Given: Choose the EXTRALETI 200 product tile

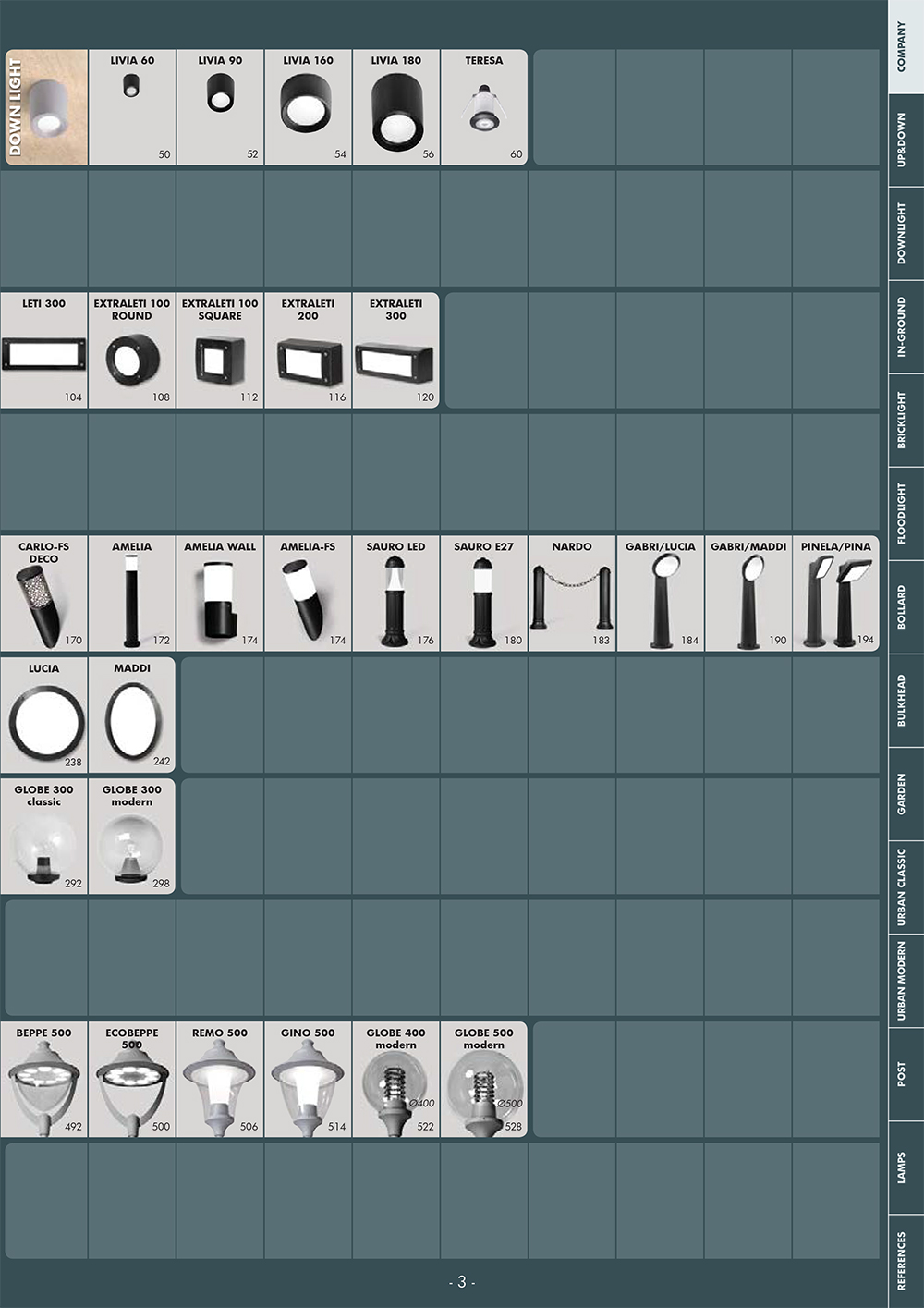Looking at the screenshot, I should click(308, 350).
